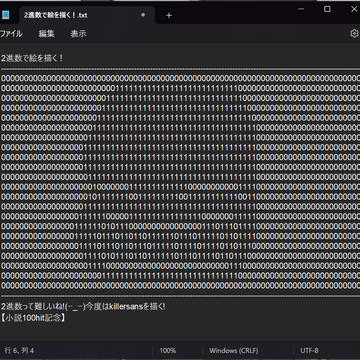Open settings via gear icon
The height and width of the screenshot is (360, 360).
pyautogui.click(x=354, y=33)
